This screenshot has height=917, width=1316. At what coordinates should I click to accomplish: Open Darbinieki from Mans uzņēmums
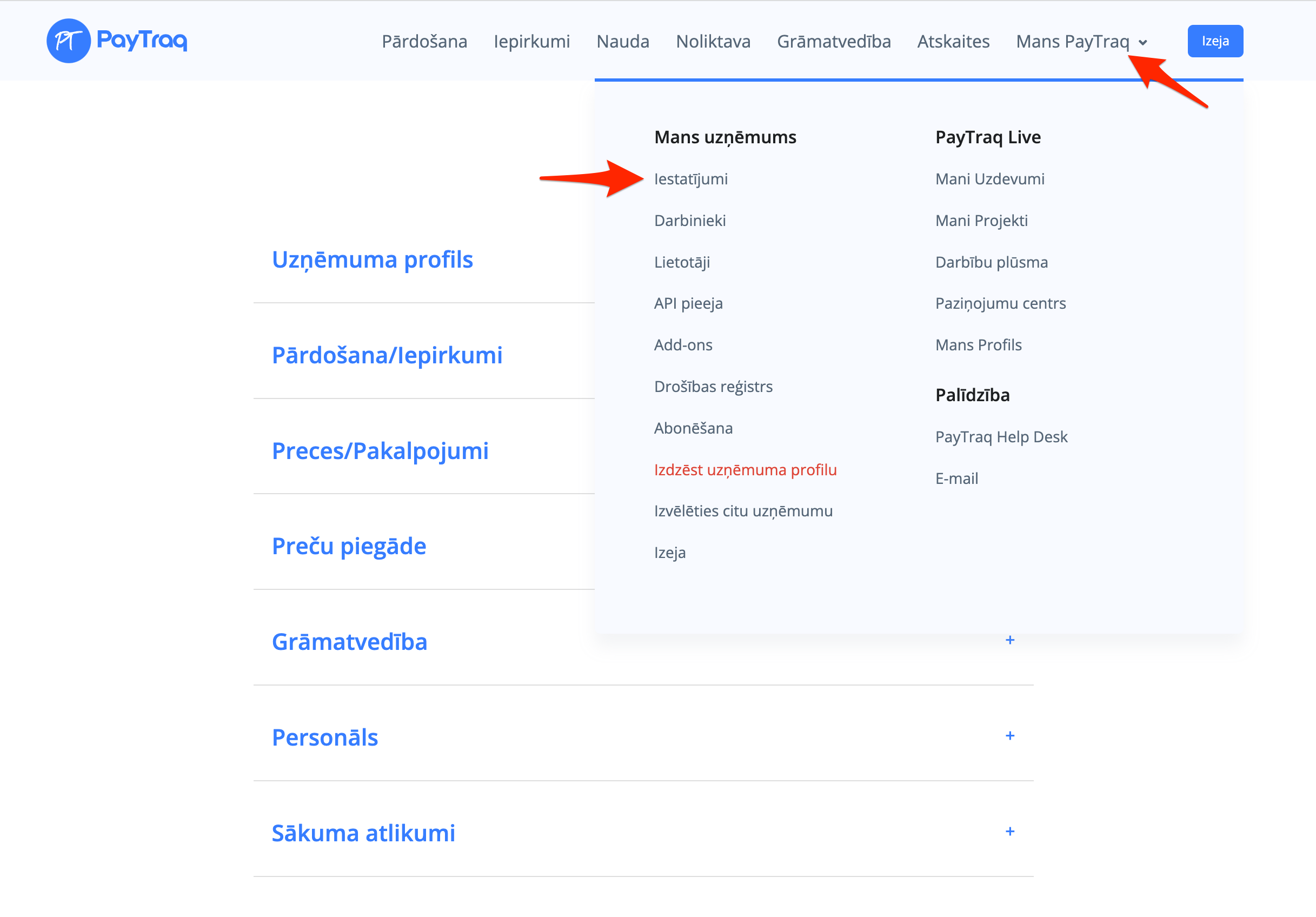tap(689, 221)
